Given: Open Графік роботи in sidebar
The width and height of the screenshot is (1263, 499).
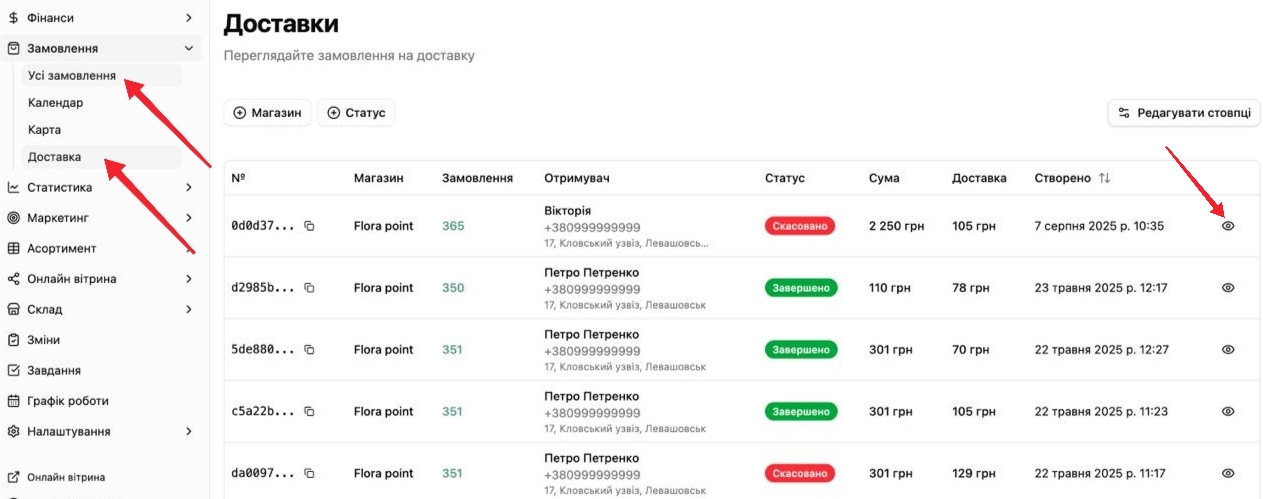Looking at the screenshot, I should (x=67, y=401).
